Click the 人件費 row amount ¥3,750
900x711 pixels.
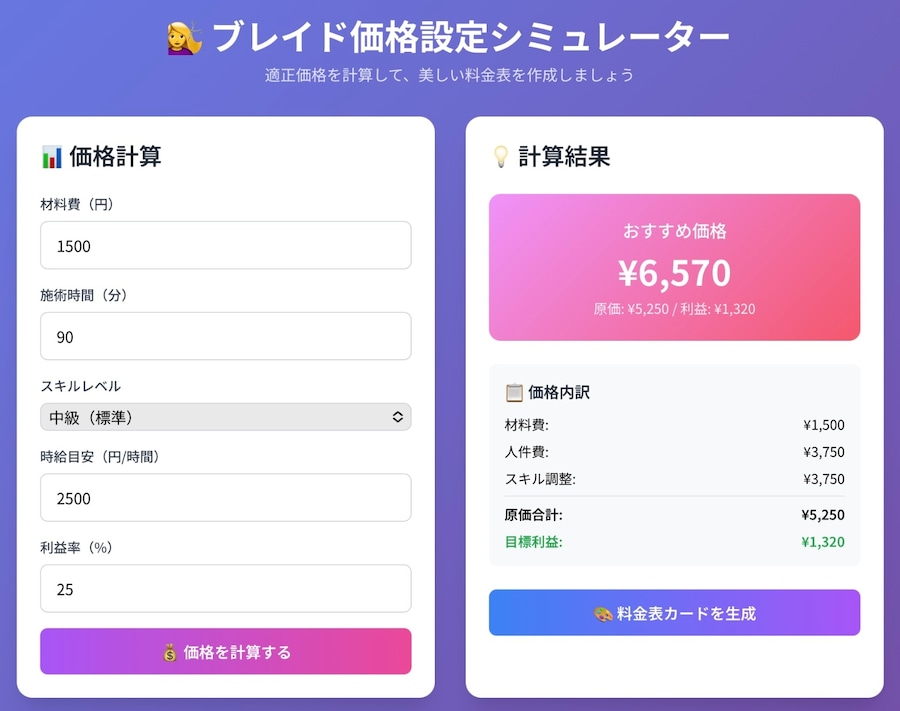pos(824,452)
